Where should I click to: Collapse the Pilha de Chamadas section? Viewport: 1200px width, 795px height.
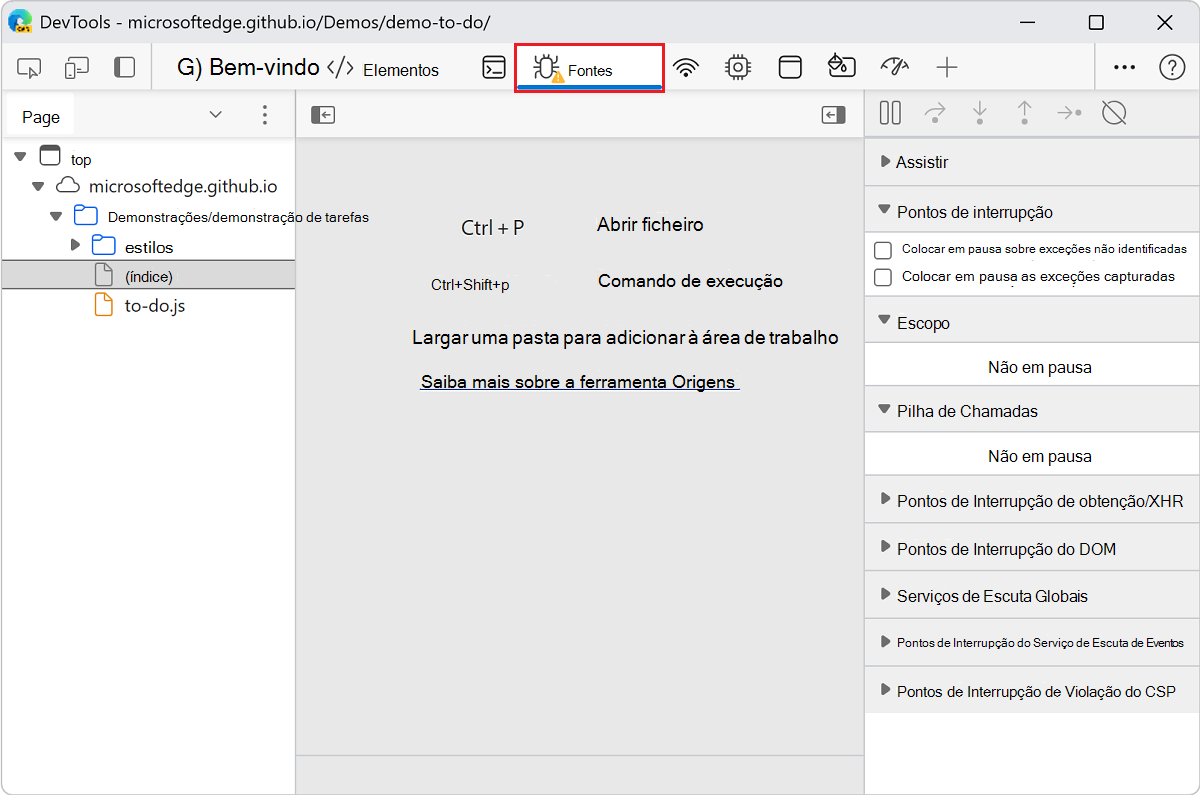[x=884, y=410]
